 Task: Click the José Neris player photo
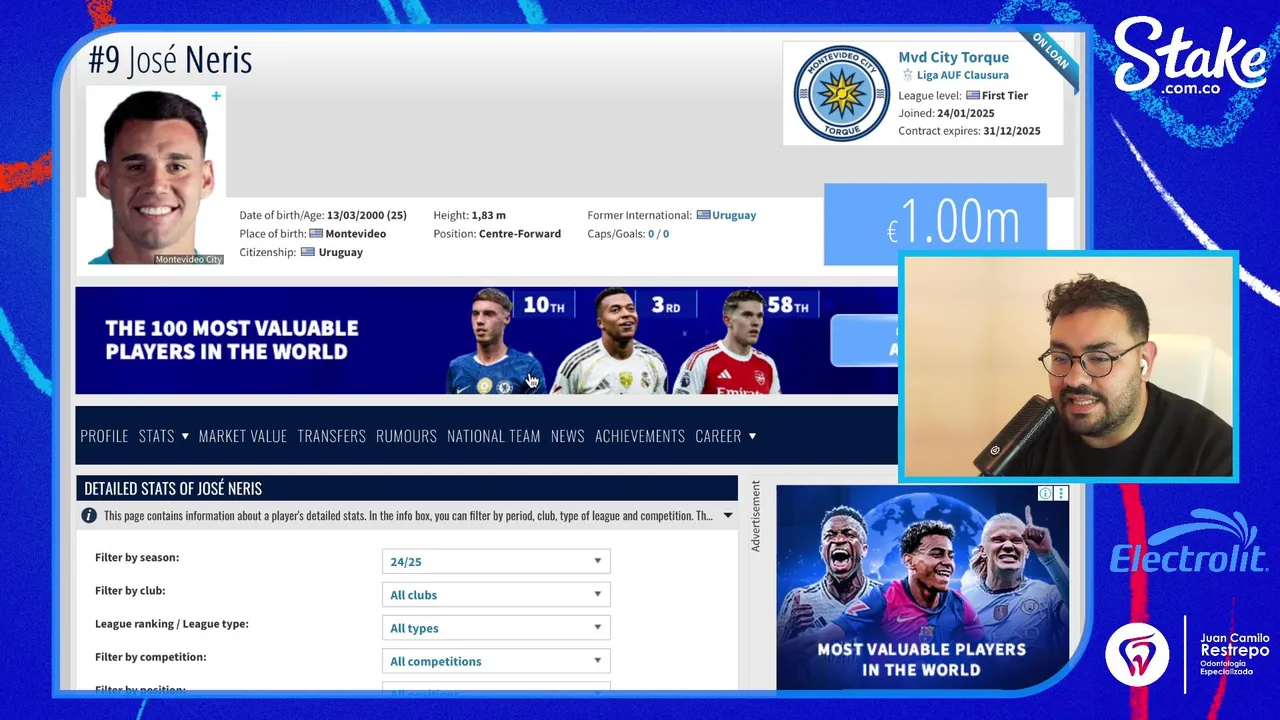click(155, 176)
